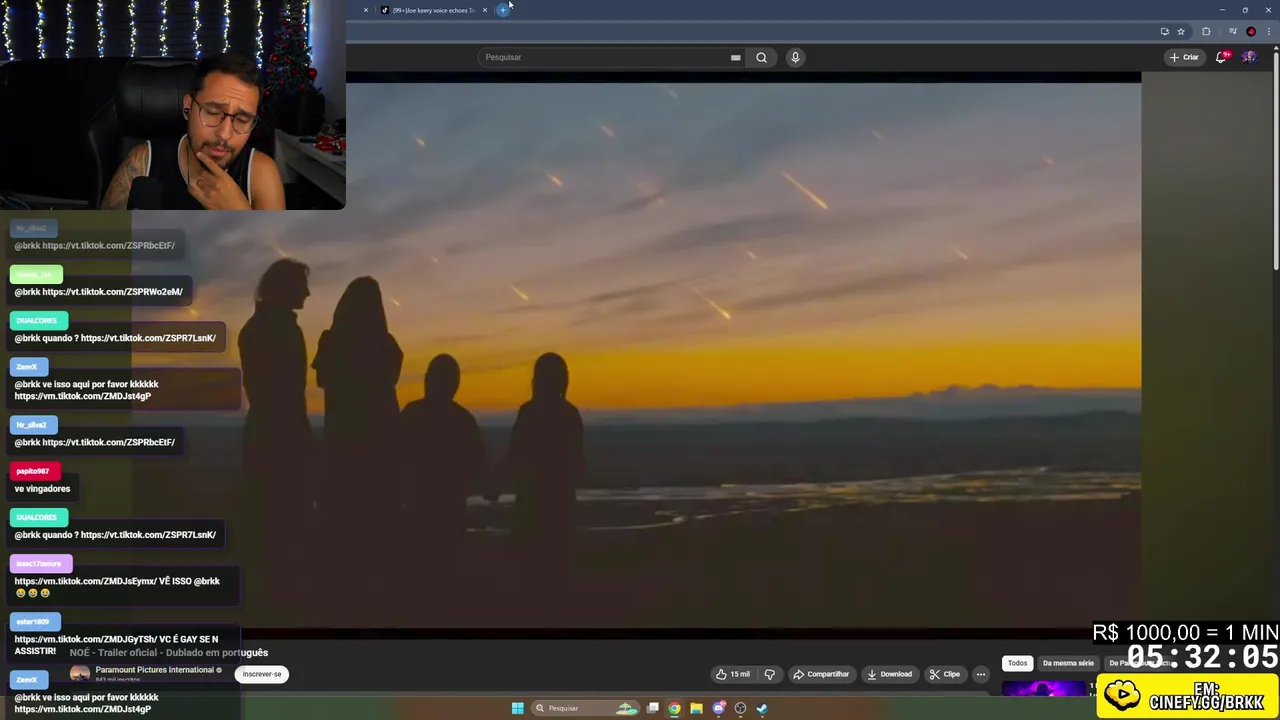The width and height of the screenshot is (1280, 720).
Task: Open Chrome three-dot menu
Action: pos(1268,31)
